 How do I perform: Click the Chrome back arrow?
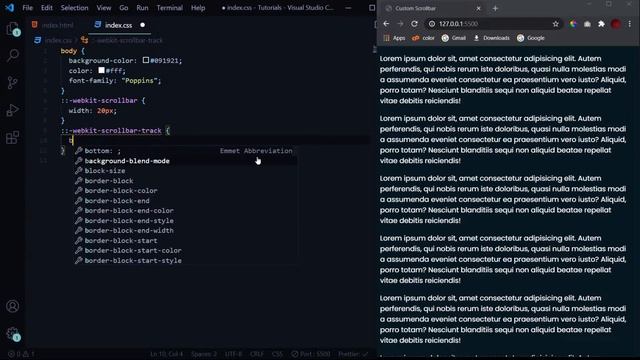386,24
